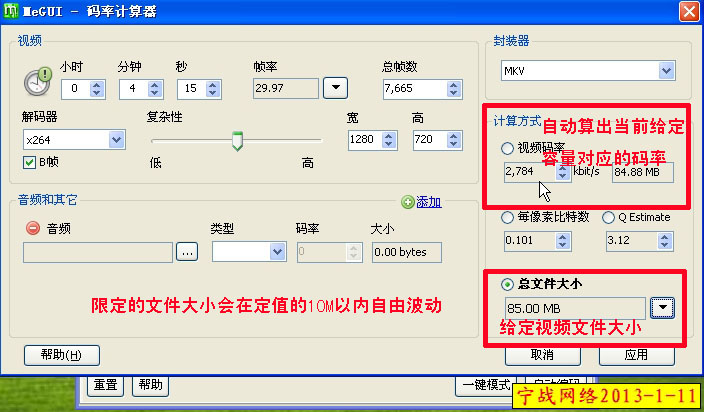Click the audio 码率 bitrate field

(x=330, y=252)
